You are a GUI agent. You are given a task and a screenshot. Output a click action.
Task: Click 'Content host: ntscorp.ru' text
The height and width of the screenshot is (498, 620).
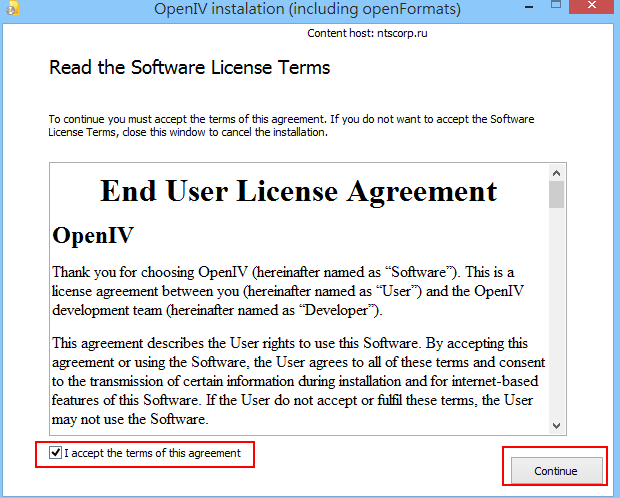coord(367,33)
